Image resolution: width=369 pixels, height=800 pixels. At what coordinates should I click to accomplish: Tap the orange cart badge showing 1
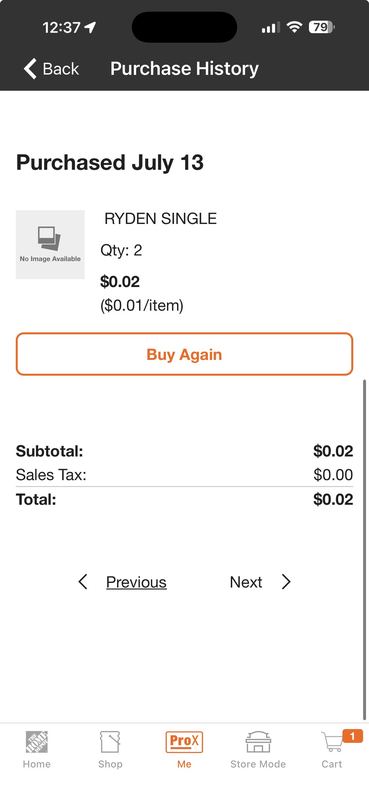click(352, 736)
